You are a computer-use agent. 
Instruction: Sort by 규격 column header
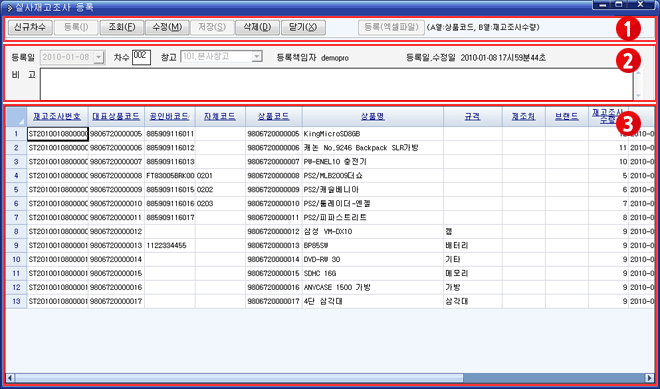(x=472, y=117)
